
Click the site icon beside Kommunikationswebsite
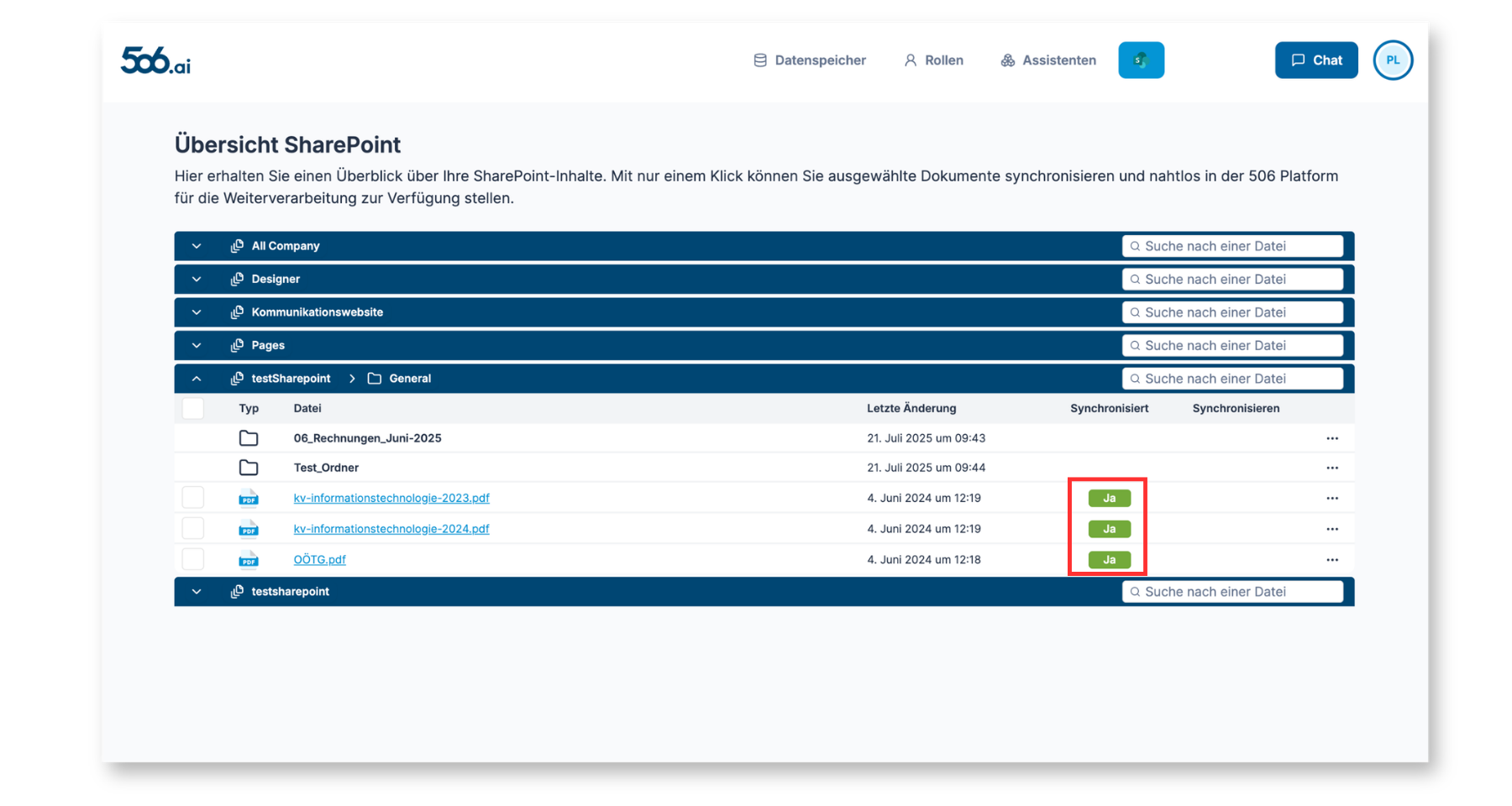tap(237, 312)
